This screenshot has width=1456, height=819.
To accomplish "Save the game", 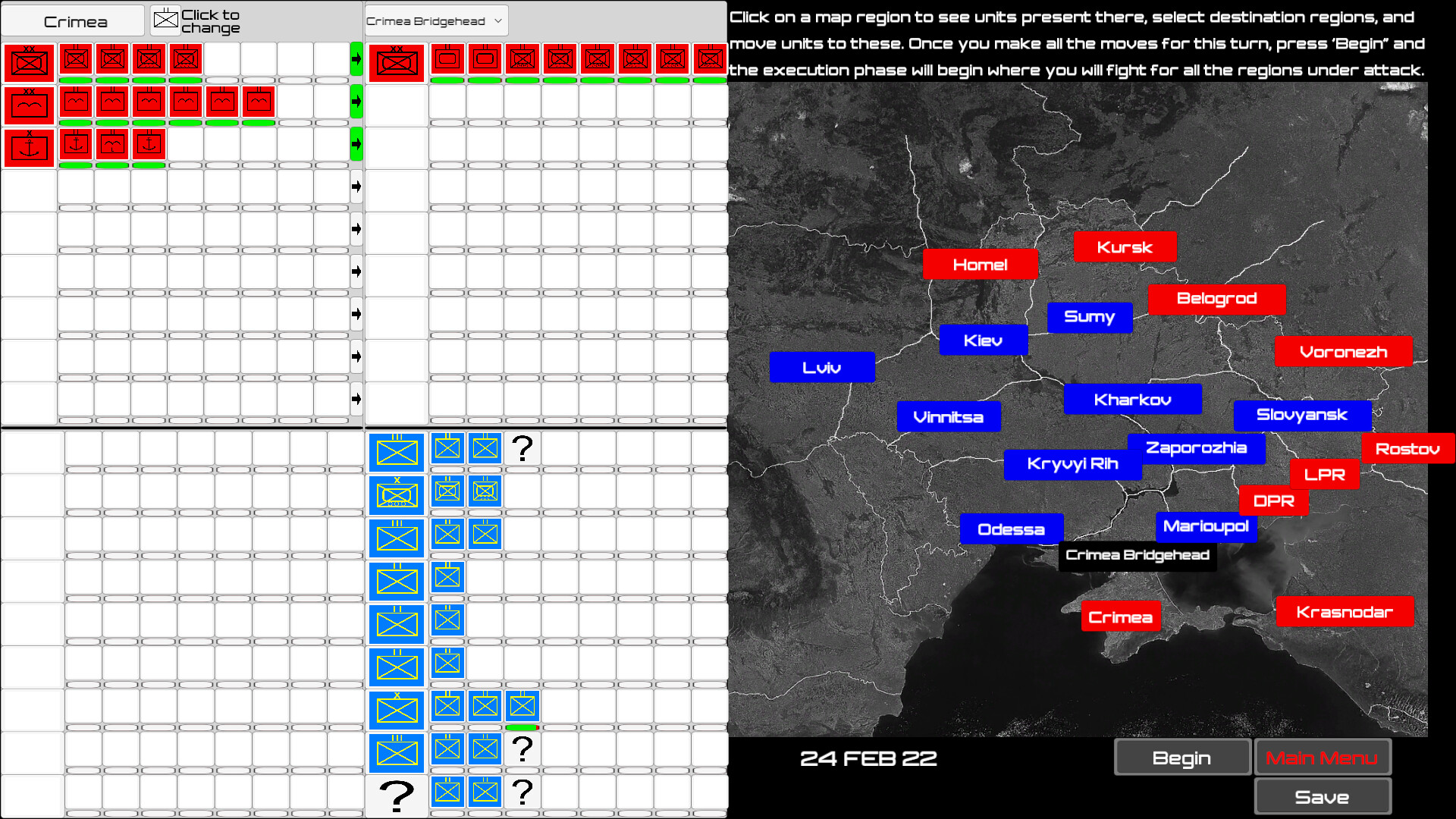I will tap(1323, 796).
